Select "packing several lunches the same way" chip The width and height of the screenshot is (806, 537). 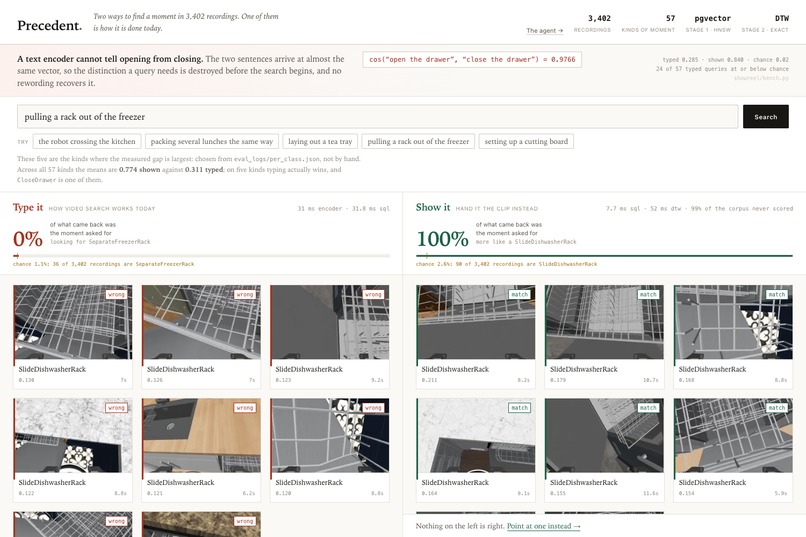coord(212,141)
